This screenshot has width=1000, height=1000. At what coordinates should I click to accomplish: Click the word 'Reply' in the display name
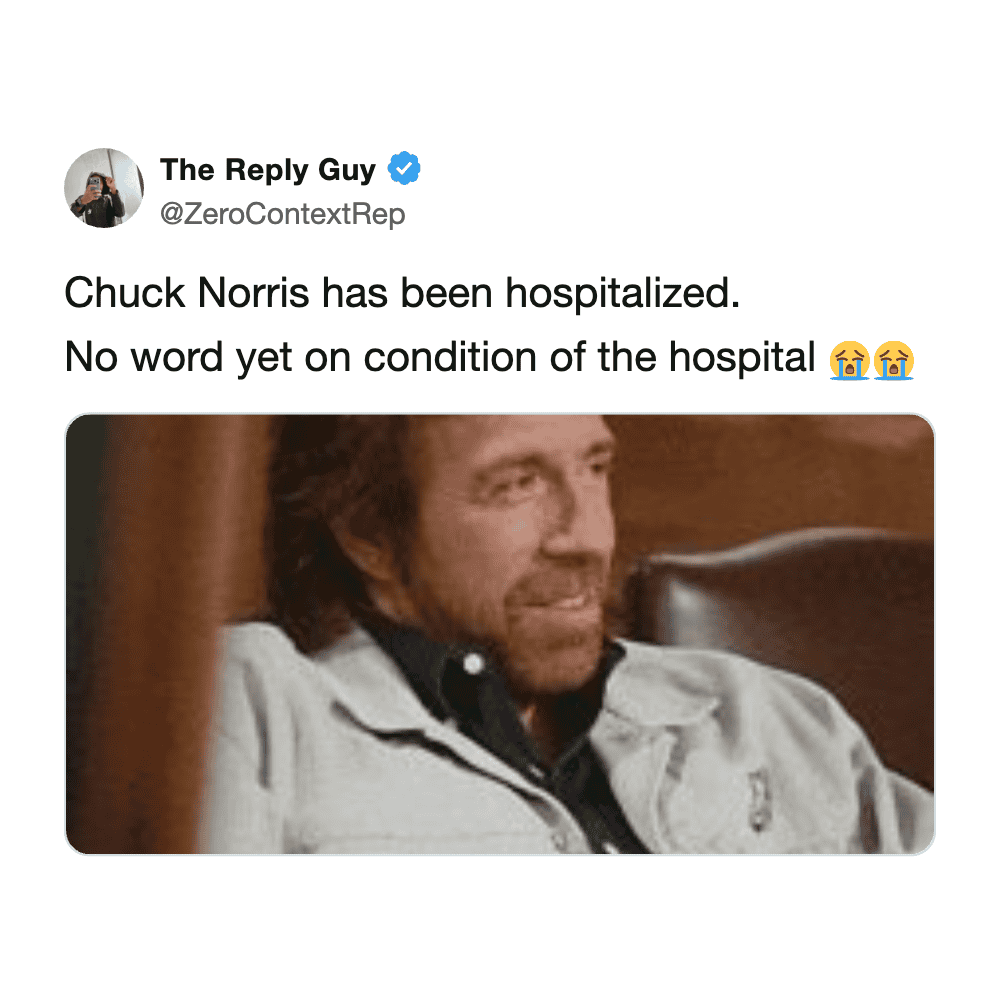coord(267,171)
